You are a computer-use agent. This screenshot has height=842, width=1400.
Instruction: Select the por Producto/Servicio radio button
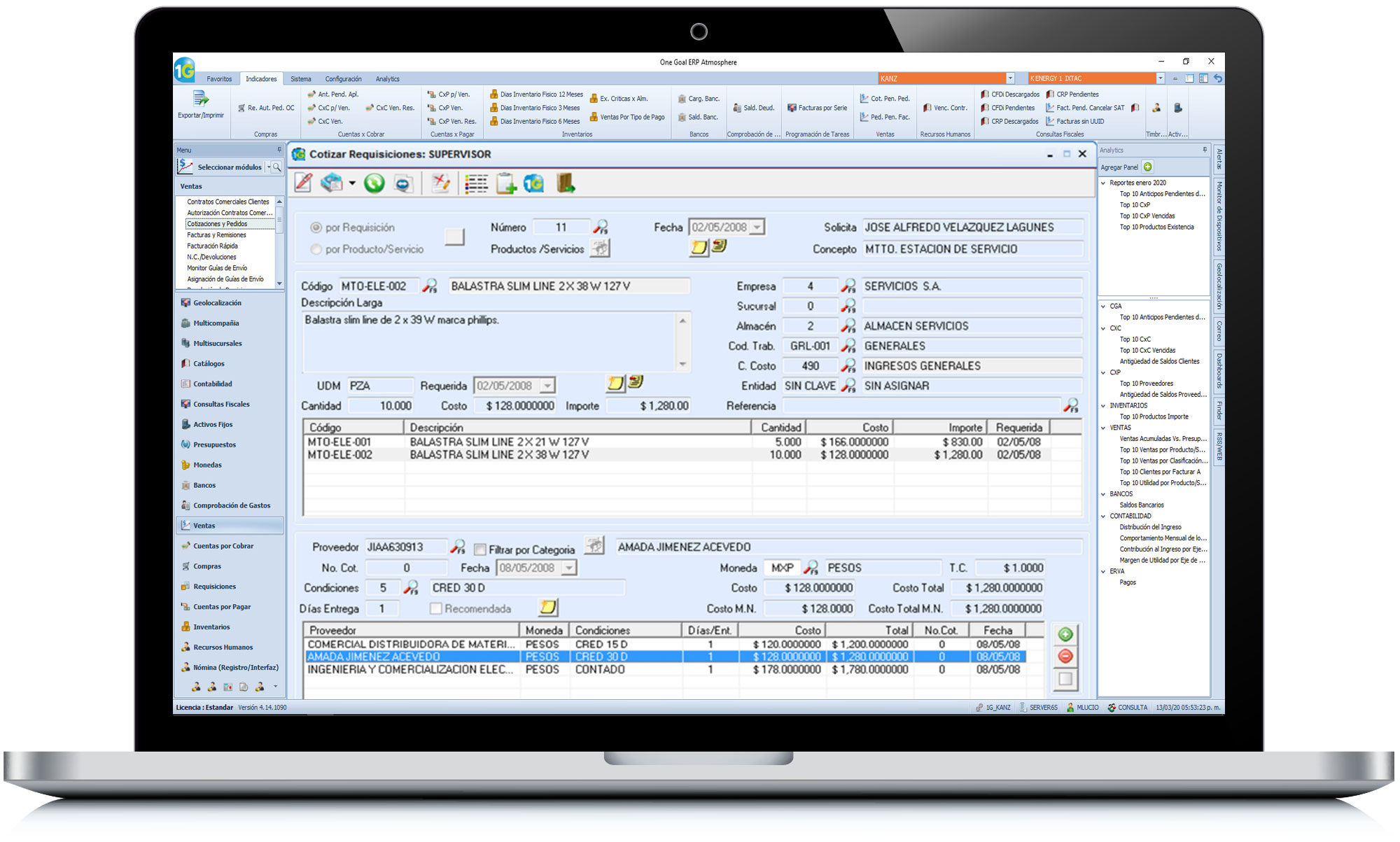point(316,249)
